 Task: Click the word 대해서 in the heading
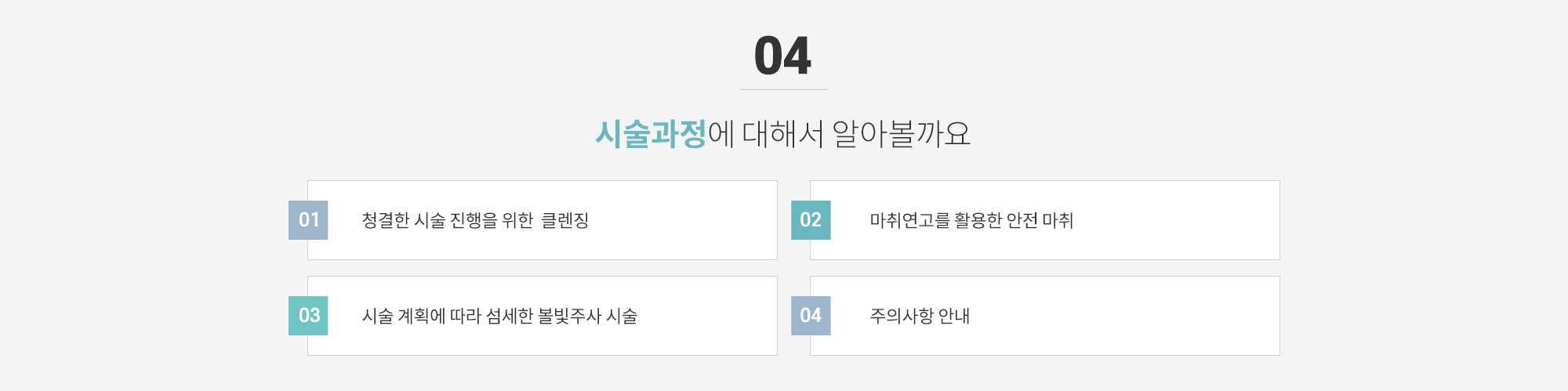click(x=782, y=134)
